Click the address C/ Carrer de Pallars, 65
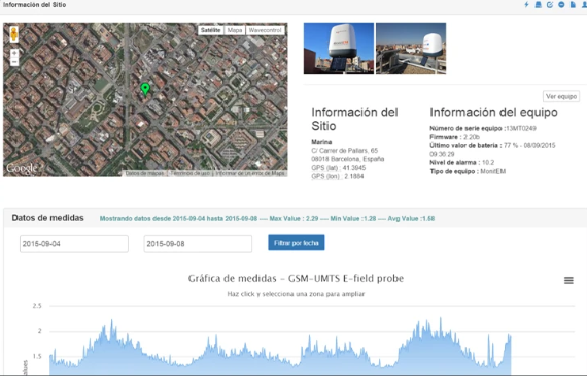 pyautogui.click(x=345, y=151)
